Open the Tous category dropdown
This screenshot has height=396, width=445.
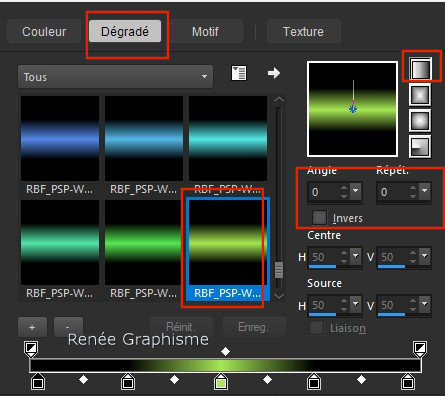pyautogui.click(x=115, y=77)
